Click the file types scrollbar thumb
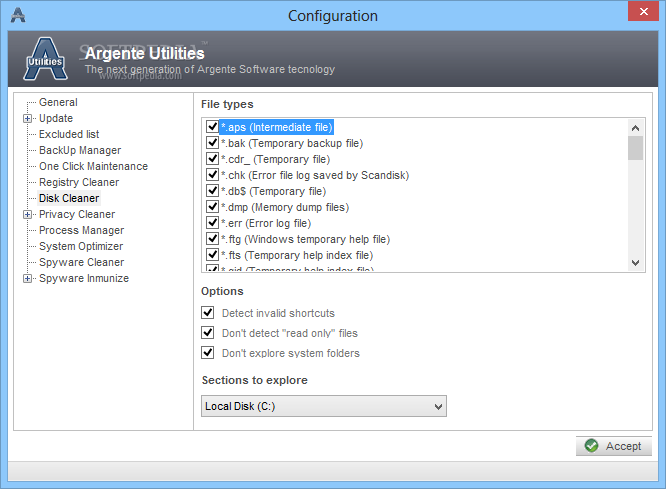 click(635, 148)
